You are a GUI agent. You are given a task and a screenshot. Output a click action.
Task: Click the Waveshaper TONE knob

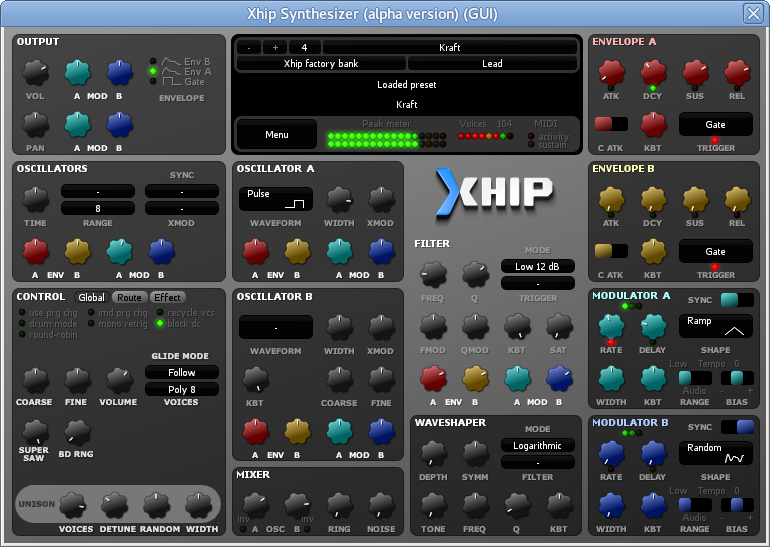click(x=433, y=506)
